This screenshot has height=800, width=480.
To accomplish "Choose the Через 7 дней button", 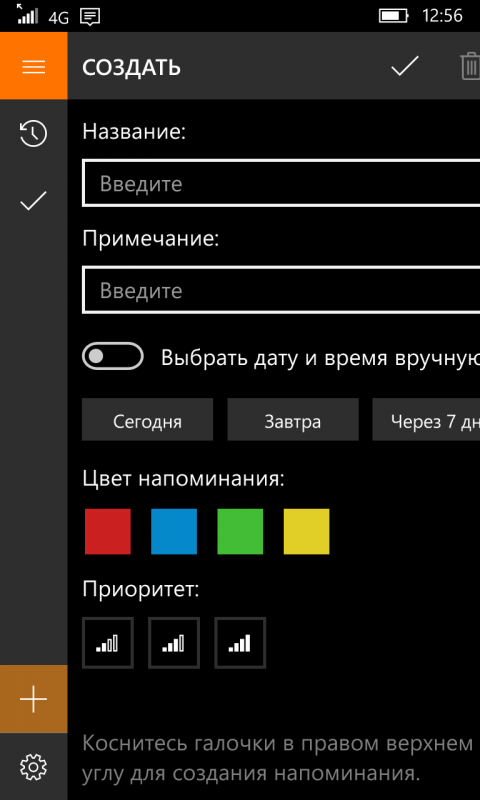I will (426, 419).
